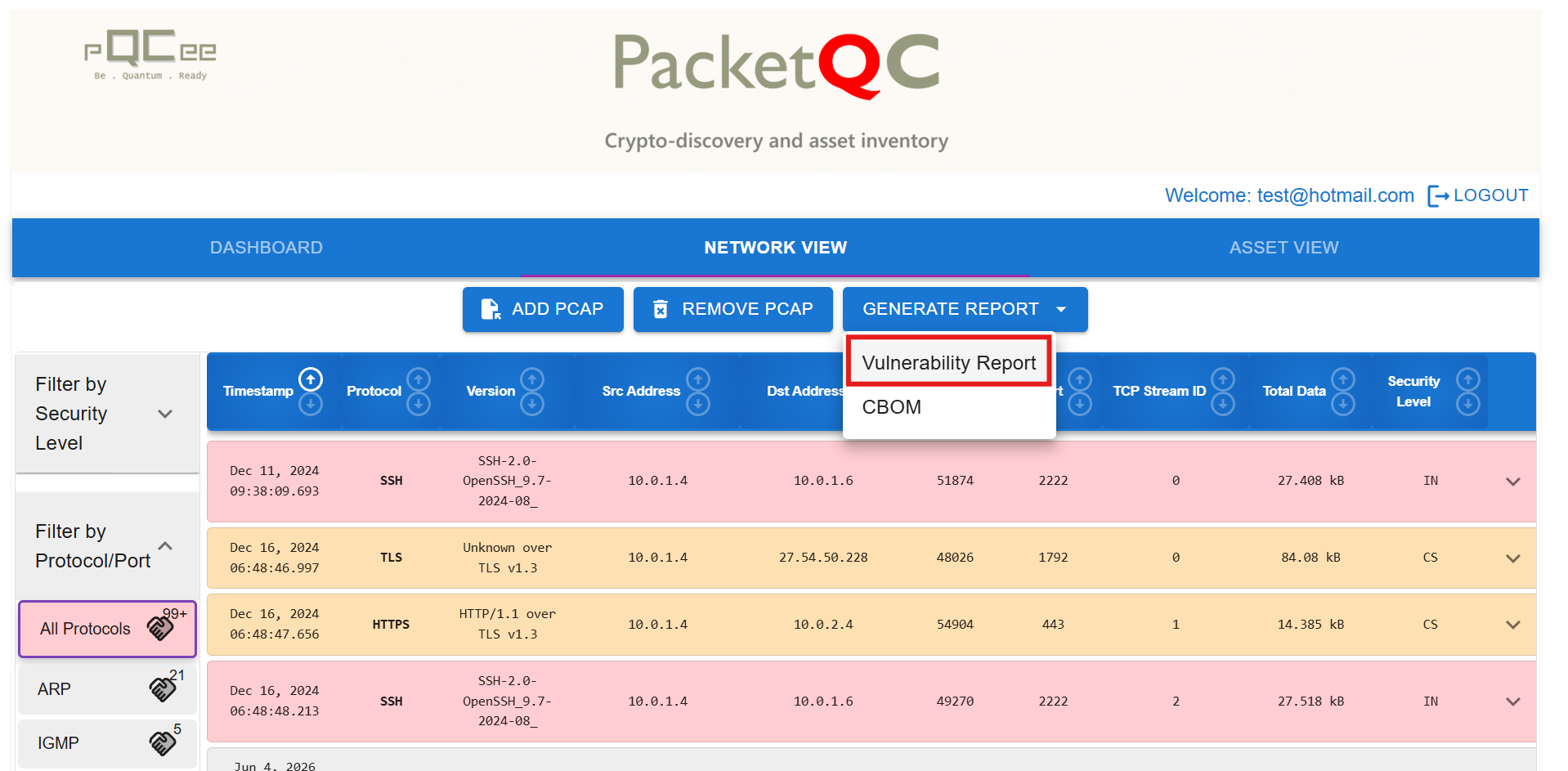Click the logout arrow icon
This screenshot has height=771, width=1568.
coord(1438,196)
